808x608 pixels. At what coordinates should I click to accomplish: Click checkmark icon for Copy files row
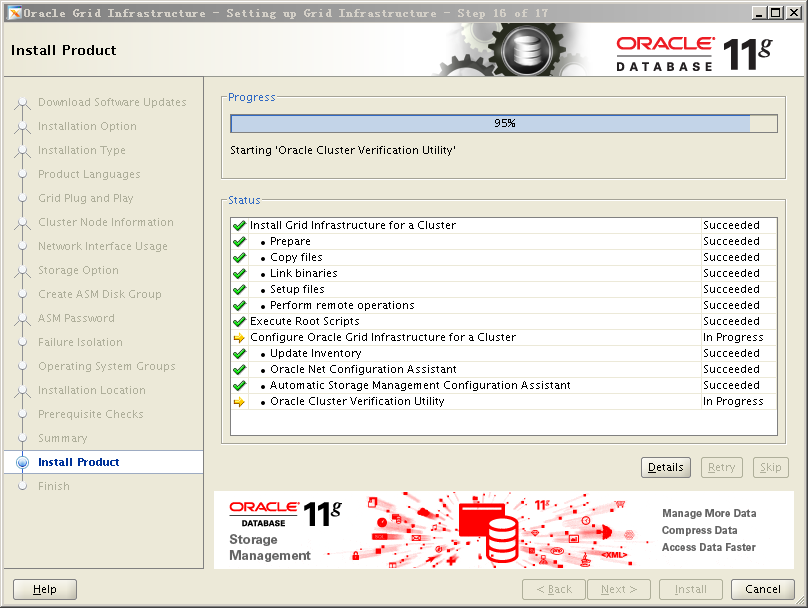(239, 258)
